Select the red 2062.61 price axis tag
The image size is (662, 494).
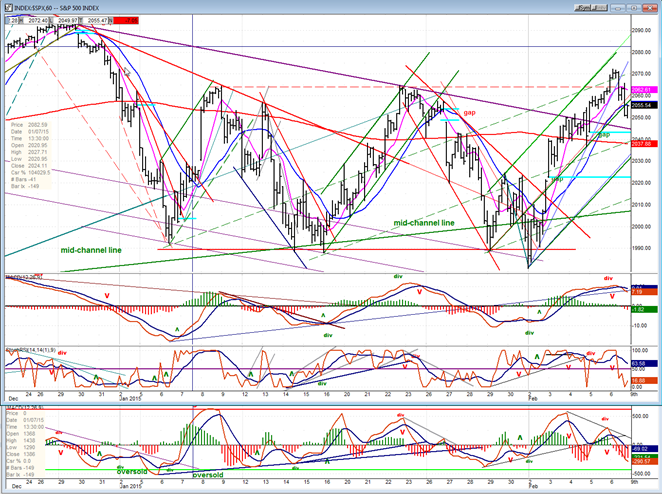coord(640,88)
